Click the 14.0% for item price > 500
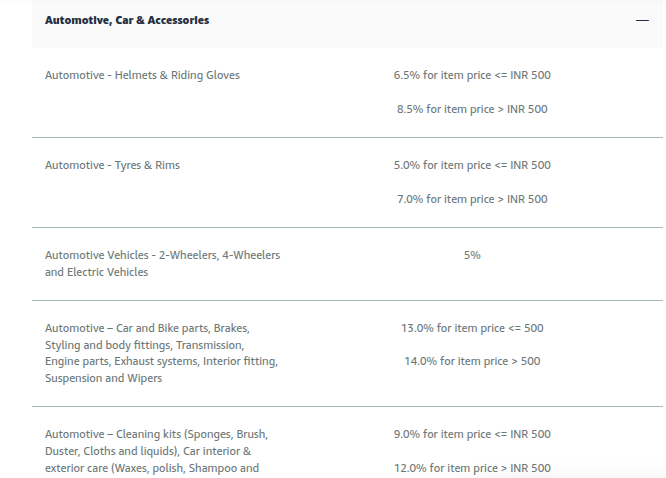The image size is (666, 478). point(472,362)
